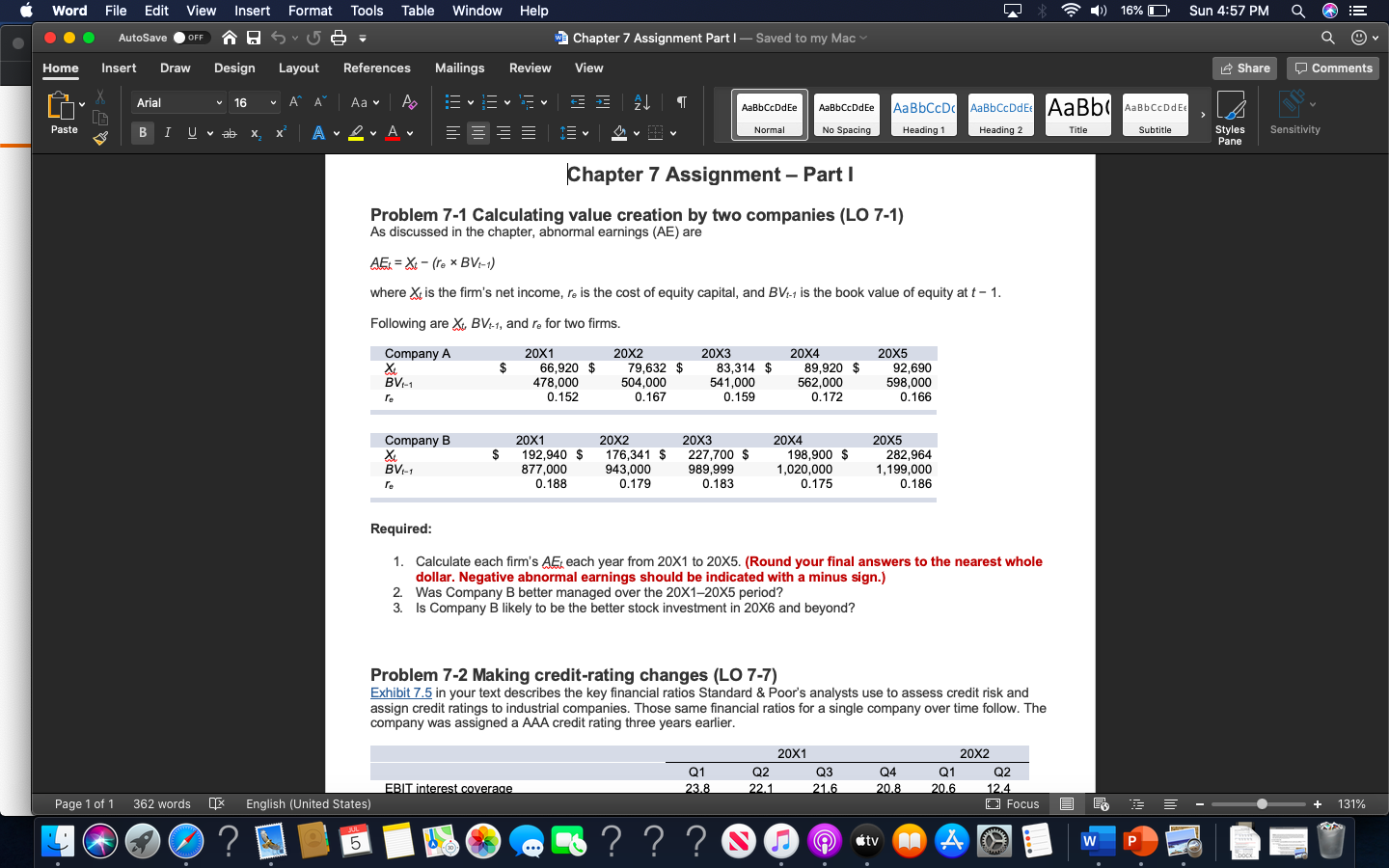Apply subscript formatting
The height and width of the screenshot is (868, 1389).
255,133
